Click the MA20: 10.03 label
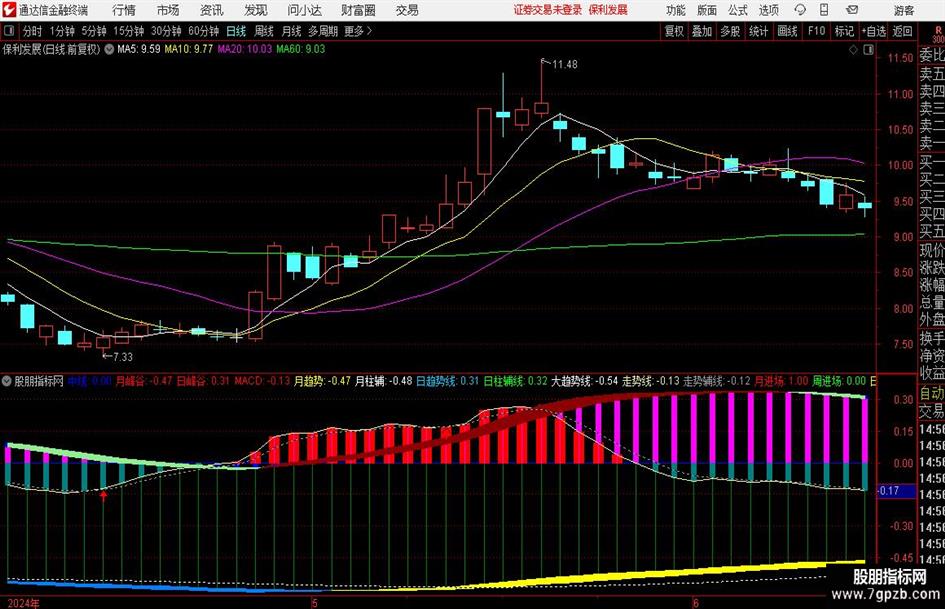The image size is (945, 609). (x=245, y=49)
